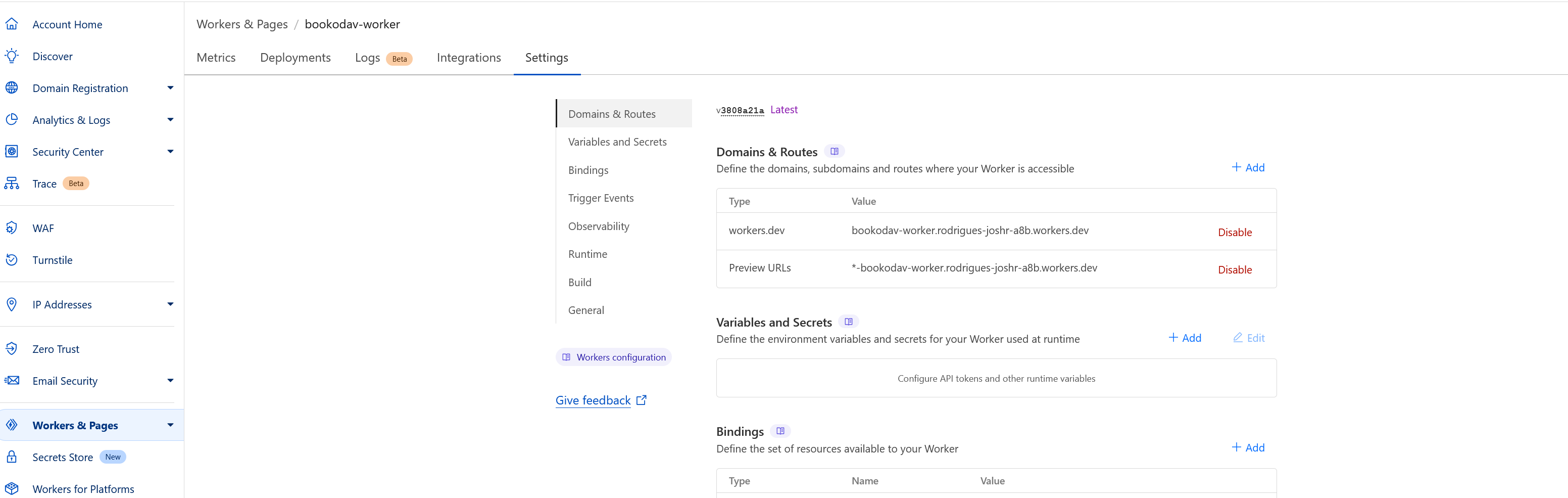
Task: Click the Domain Registration globe icon
Action: point(12,88)
